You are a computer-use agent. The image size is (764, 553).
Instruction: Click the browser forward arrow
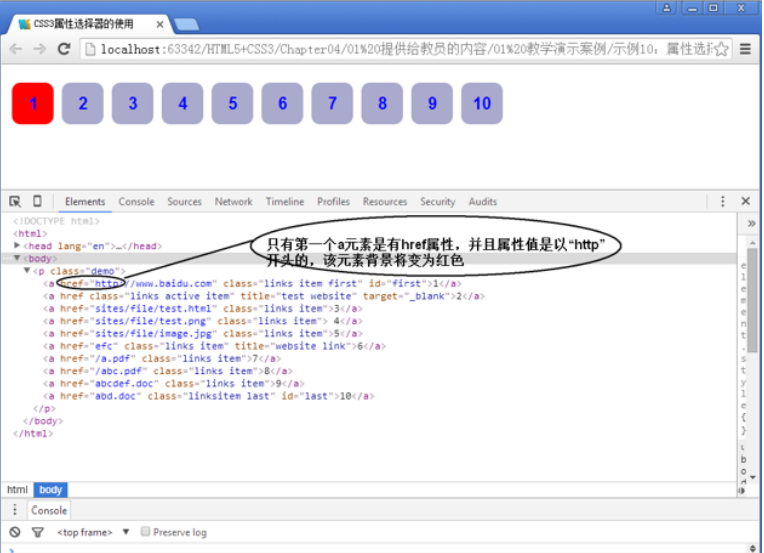tap(39, 49)
